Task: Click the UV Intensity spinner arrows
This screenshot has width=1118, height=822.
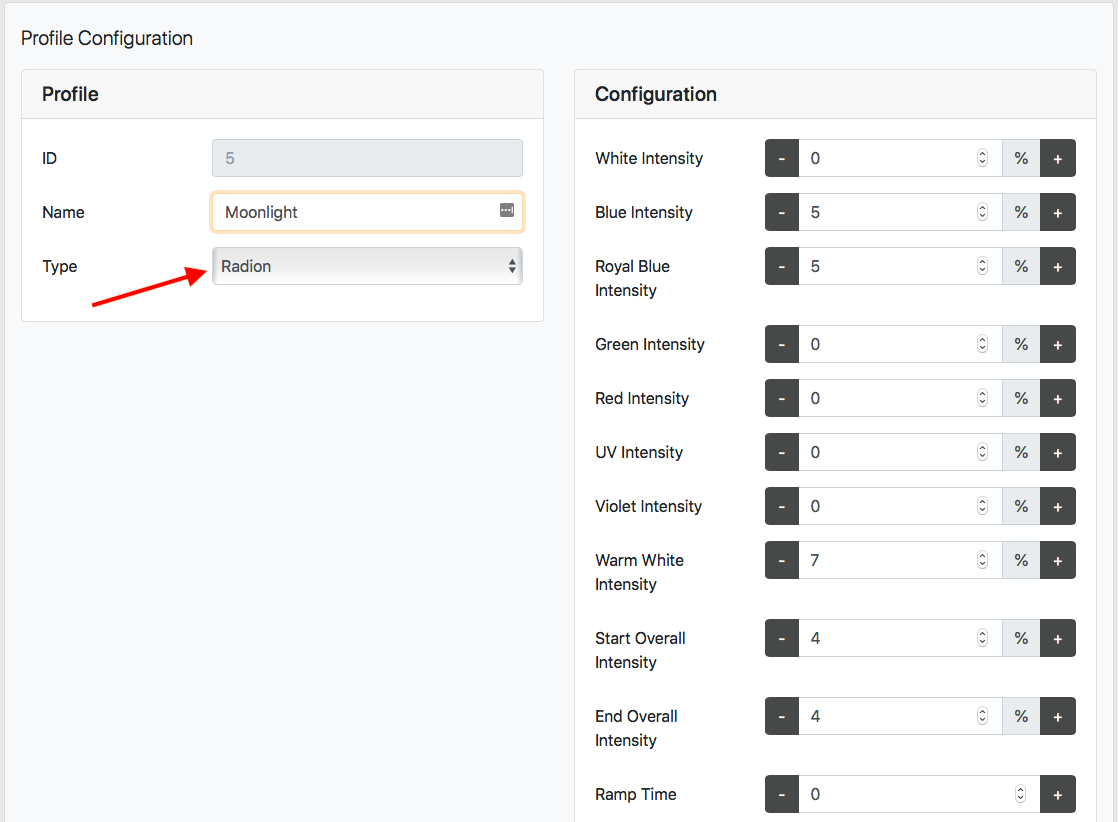Action: click(x=983, y=453)
